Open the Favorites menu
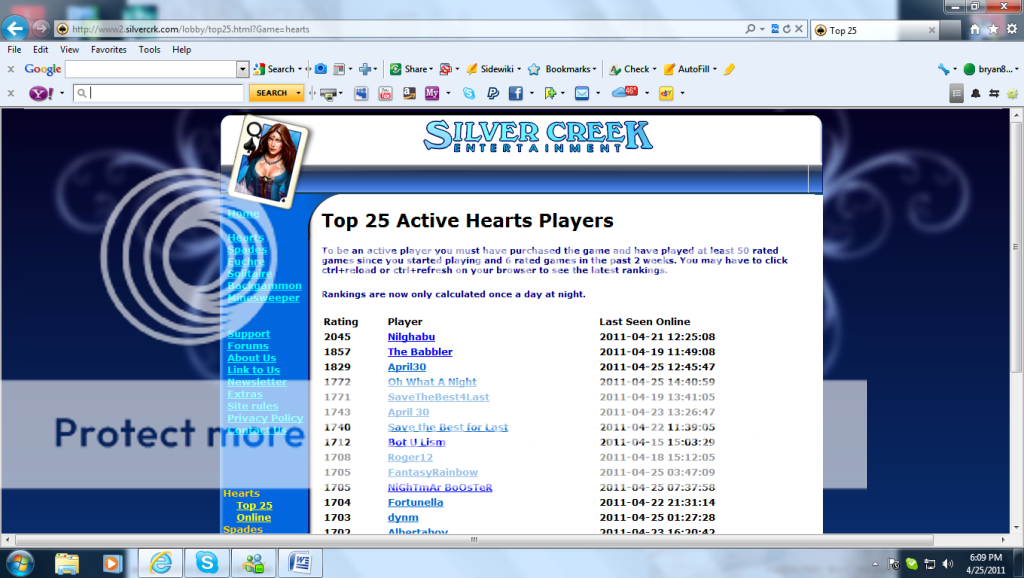The height and width of the screenshot is (578, 1024). 108,50
